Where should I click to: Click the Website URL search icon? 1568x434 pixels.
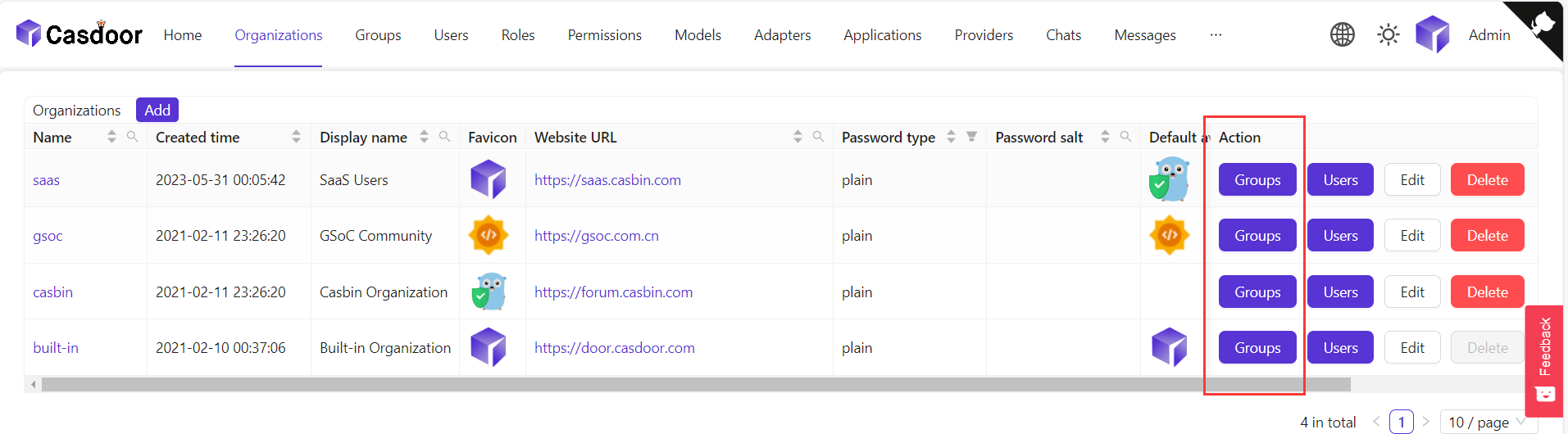pyautogui.click(x=818, y=137)
